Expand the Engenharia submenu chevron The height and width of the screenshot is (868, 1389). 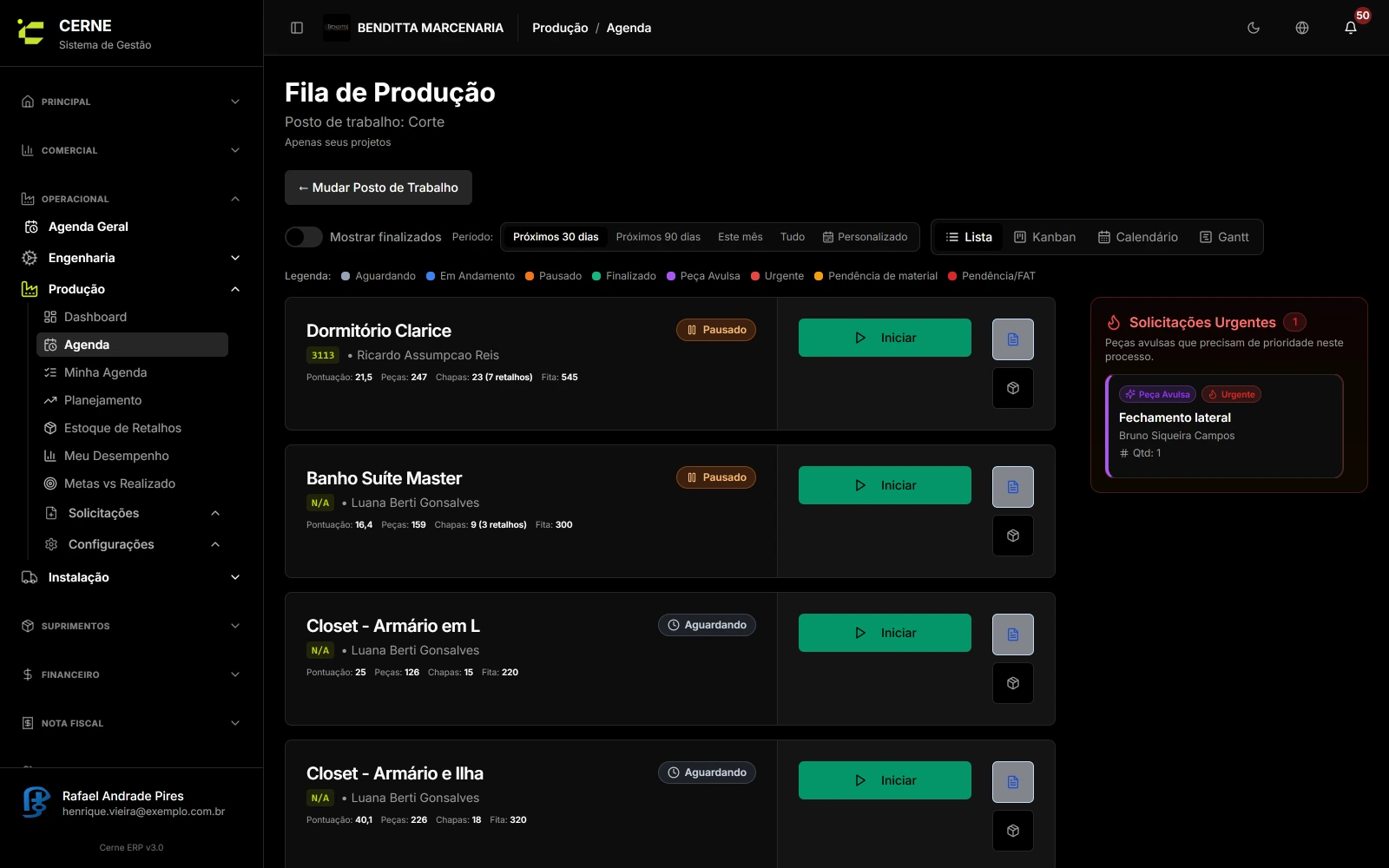(x=235, y=258)
